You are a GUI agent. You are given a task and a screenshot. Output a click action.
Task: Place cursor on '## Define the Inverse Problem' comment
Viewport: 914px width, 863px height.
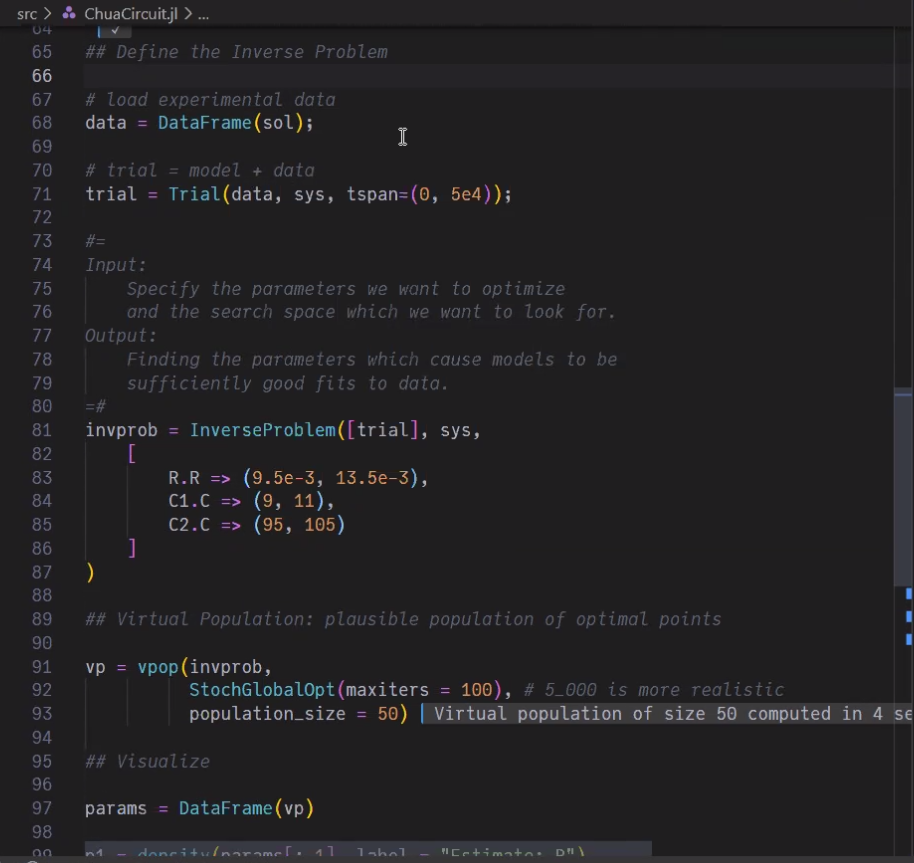pyautogui.click(x=236, y=52)
